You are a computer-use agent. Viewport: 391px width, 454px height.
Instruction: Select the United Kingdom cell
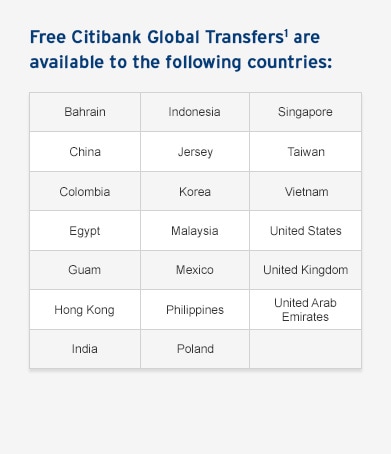point(306,270)
